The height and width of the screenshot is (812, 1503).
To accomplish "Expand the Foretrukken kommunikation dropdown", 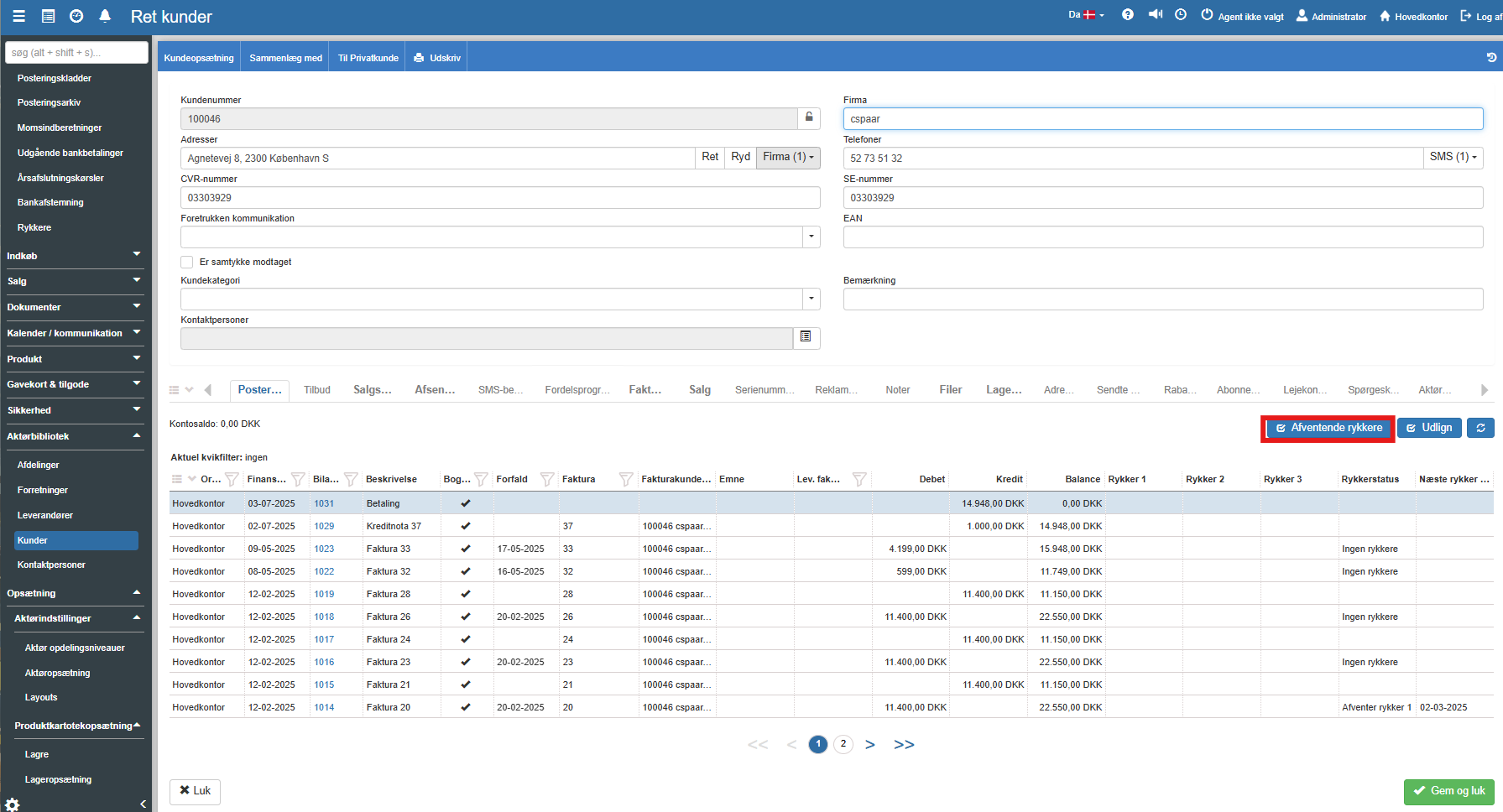I will point(811,237).
